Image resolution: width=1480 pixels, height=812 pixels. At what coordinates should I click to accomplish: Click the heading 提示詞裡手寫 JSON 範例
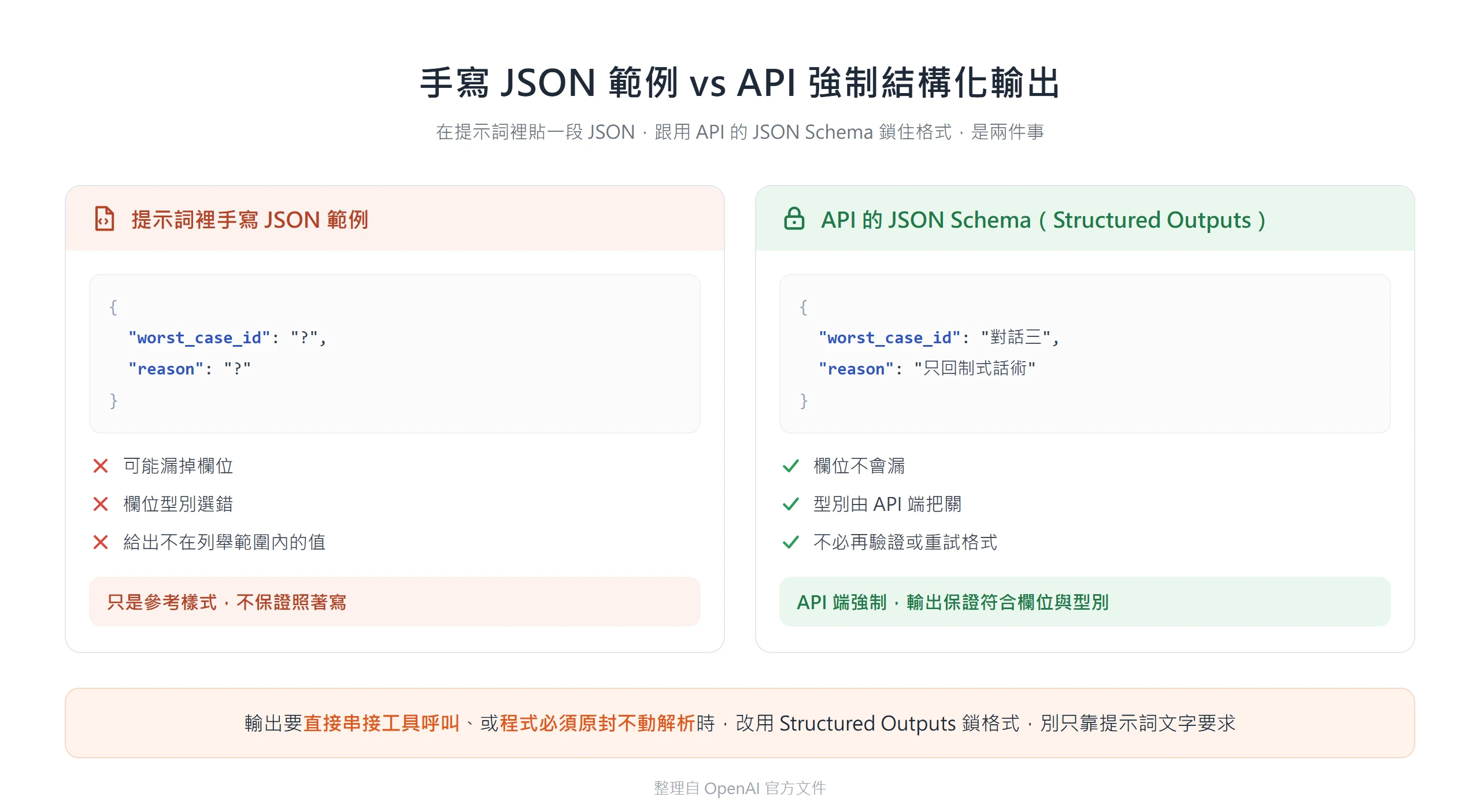pyautogui.click(x=250, y=220)
